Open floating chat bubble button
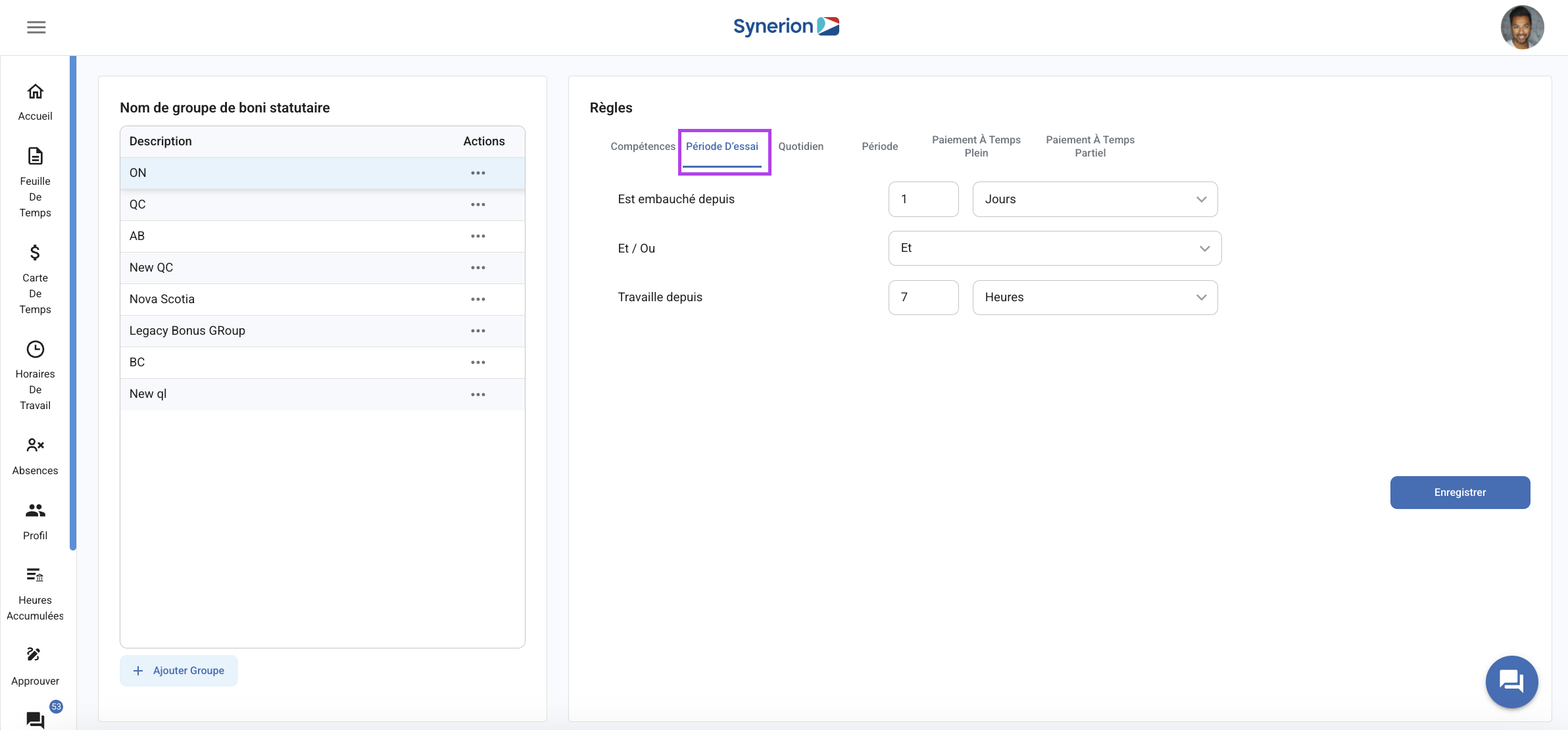Viewport: 1568px width, 730px height. 1511,681
